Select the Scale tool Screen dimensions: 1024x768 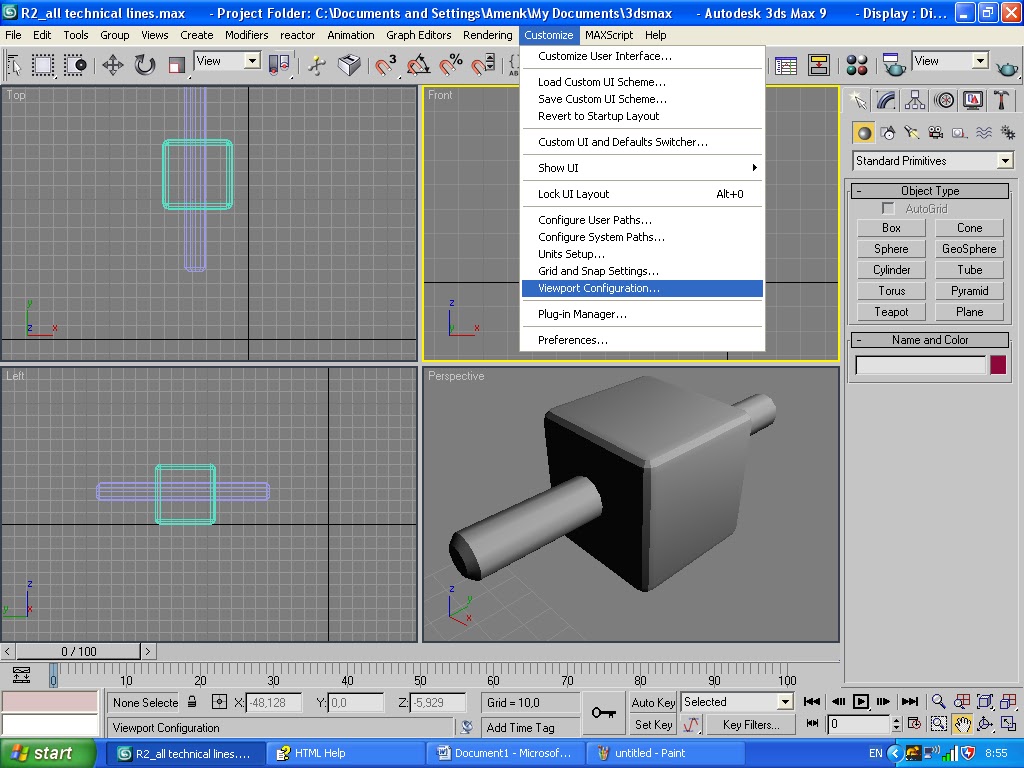click(x=176, y=65)
